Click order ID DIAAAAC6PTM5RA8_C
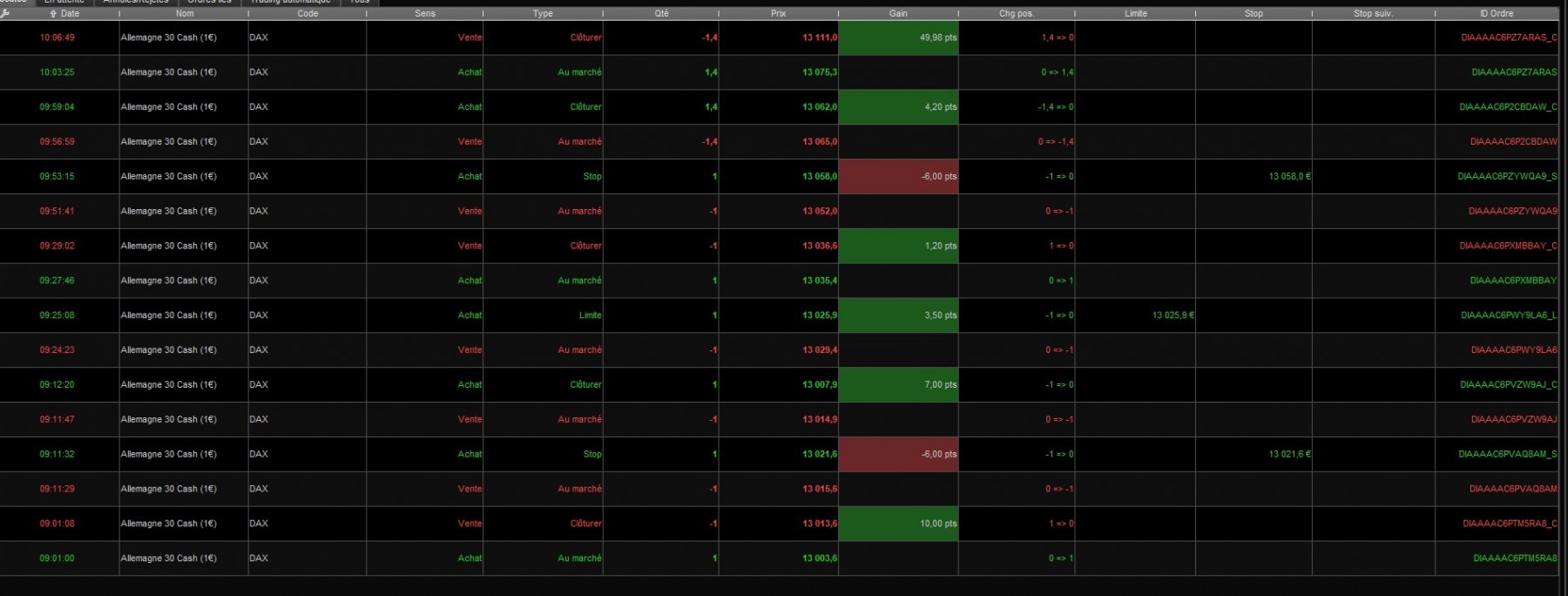 (1510, 524)
